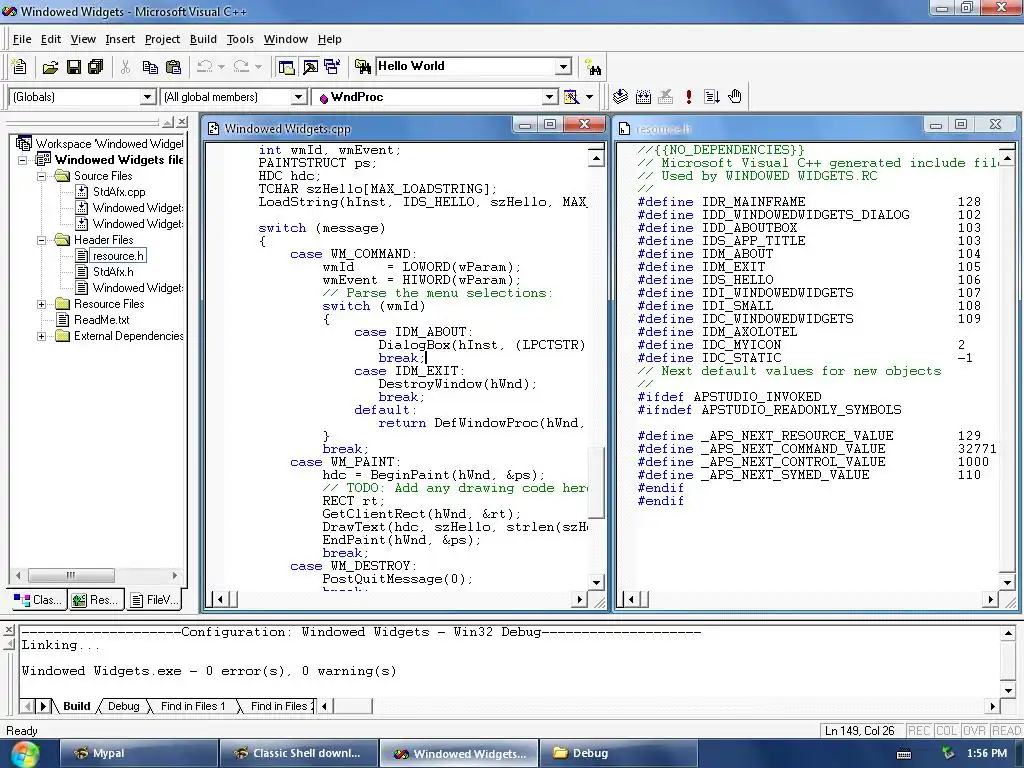
Task: Collapse the Windowed Widgets files node
Action: tap(23, 160)
